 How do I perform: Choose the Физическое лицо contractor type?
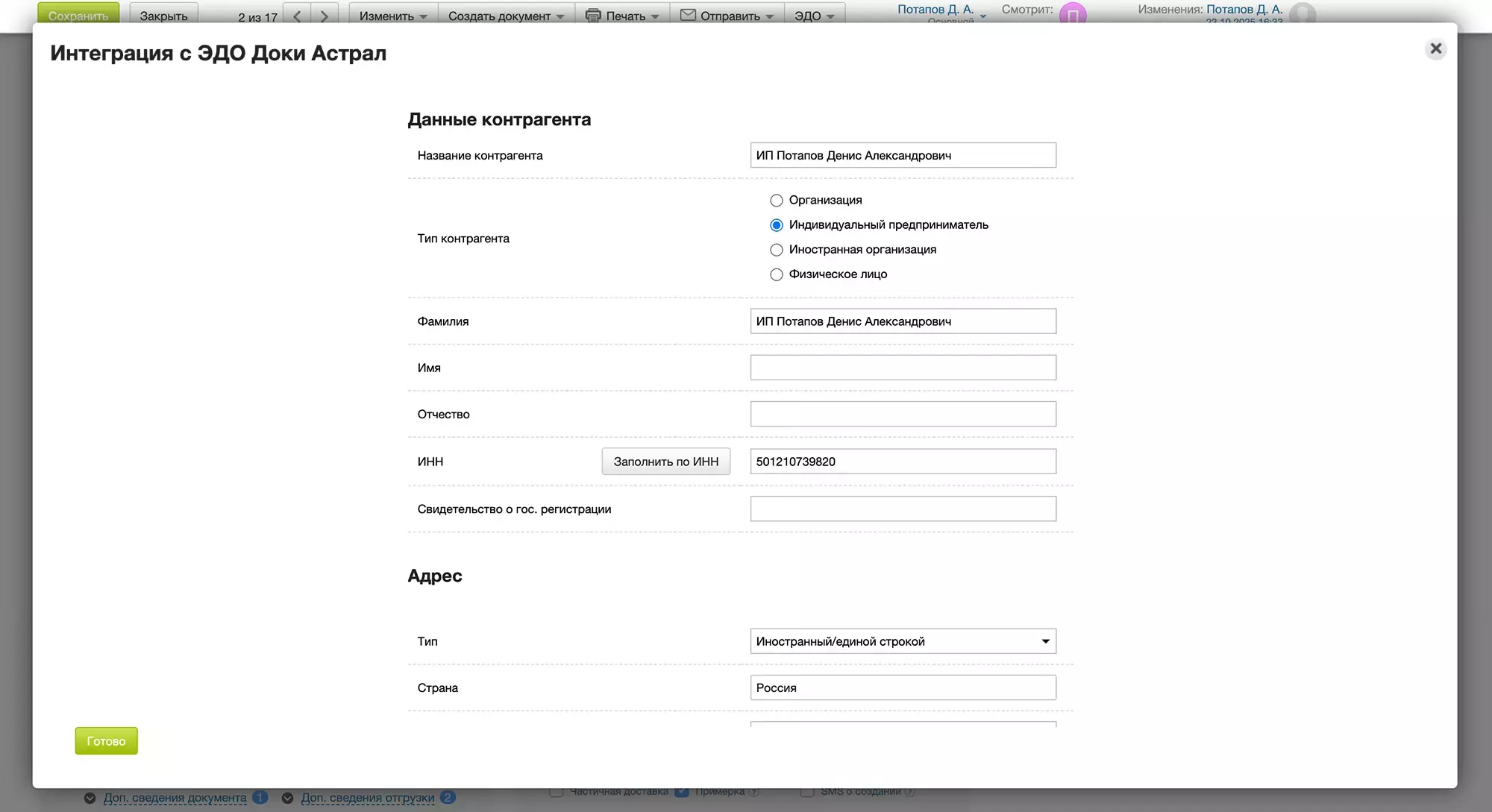pos(777,274)
